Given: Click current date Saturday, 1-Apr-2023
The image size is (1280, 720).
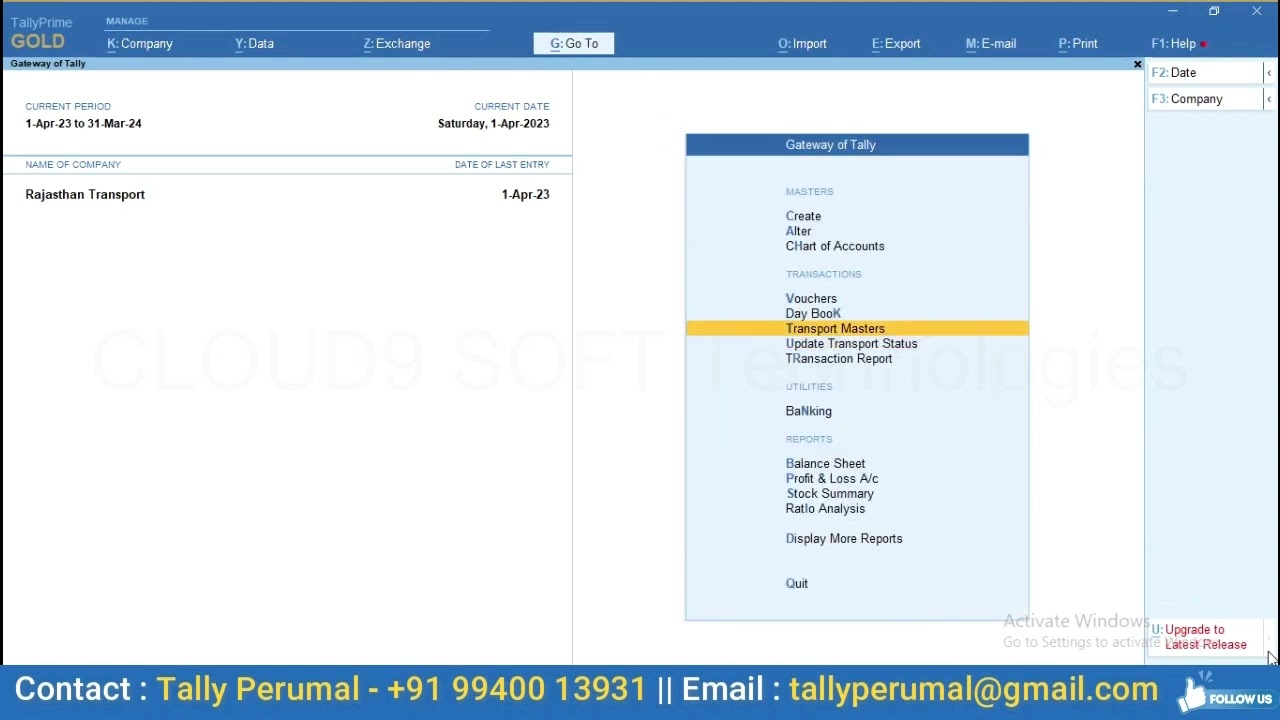Looking at the screenshot, I should coord(493,124).
